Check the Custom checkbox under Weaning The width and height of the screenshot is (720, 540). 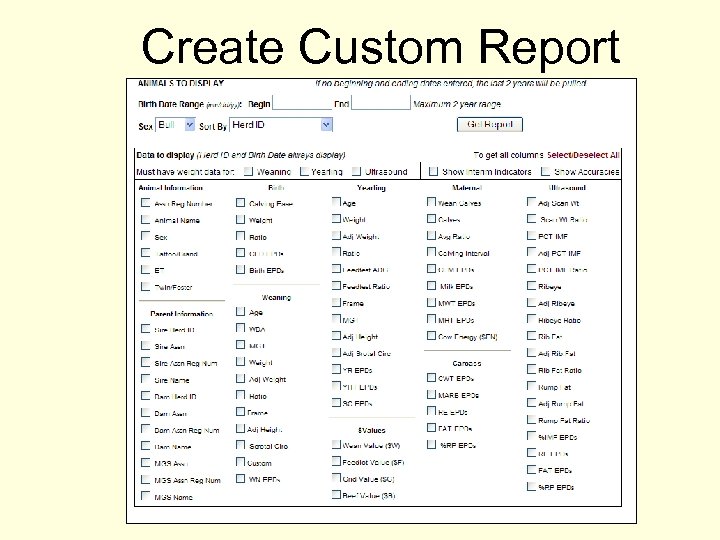[240, 462]
